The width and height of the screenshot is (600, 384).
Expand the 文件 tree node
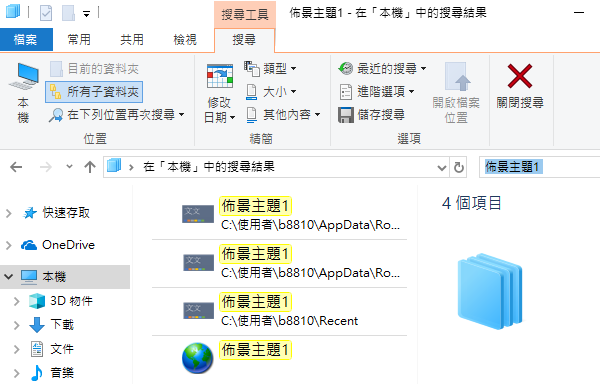tap(16, 349)
